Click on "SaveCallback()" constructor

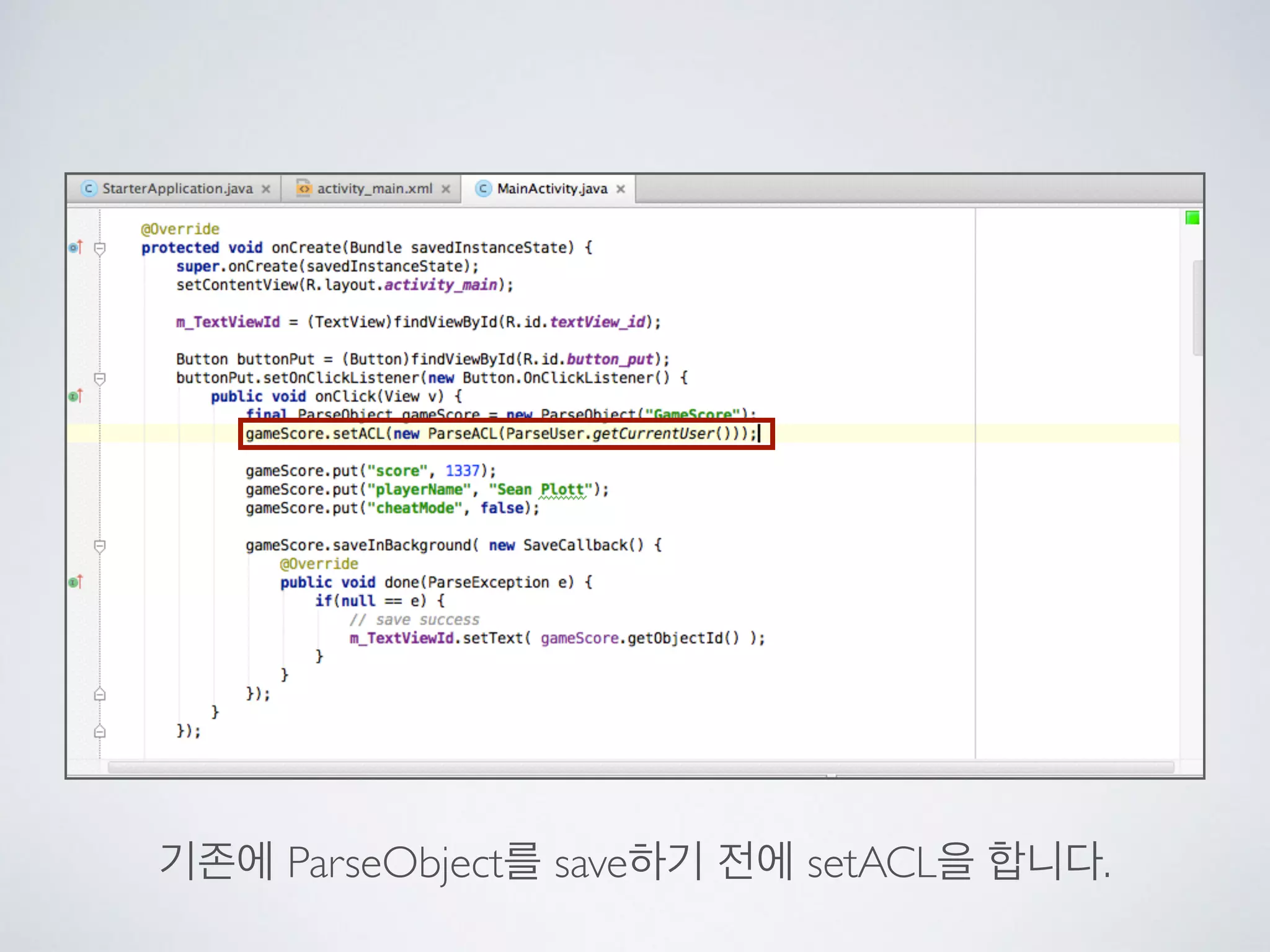(x=584, y=545)
